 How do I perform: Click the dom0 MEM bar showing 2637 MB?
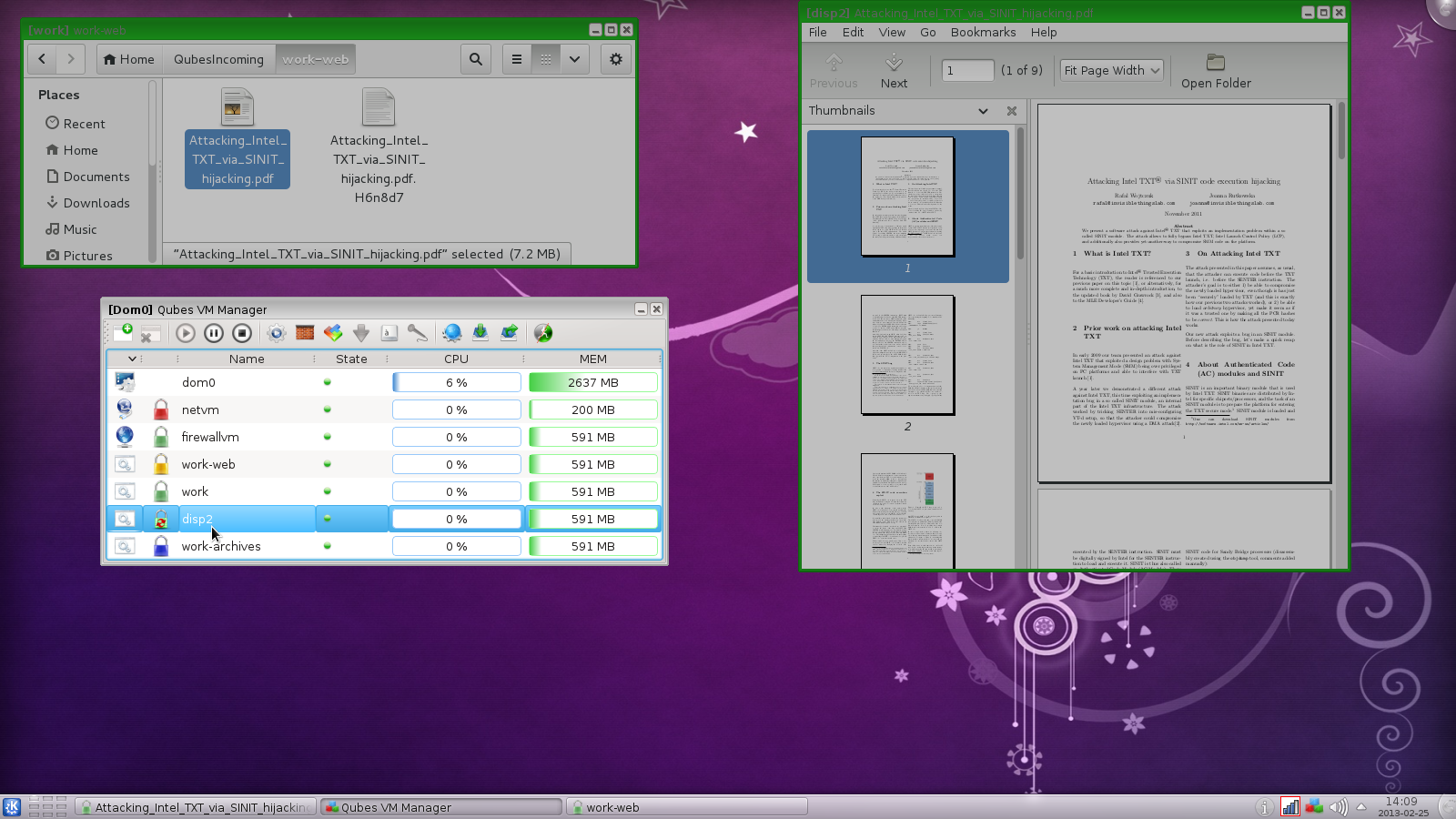pos(593,382)
